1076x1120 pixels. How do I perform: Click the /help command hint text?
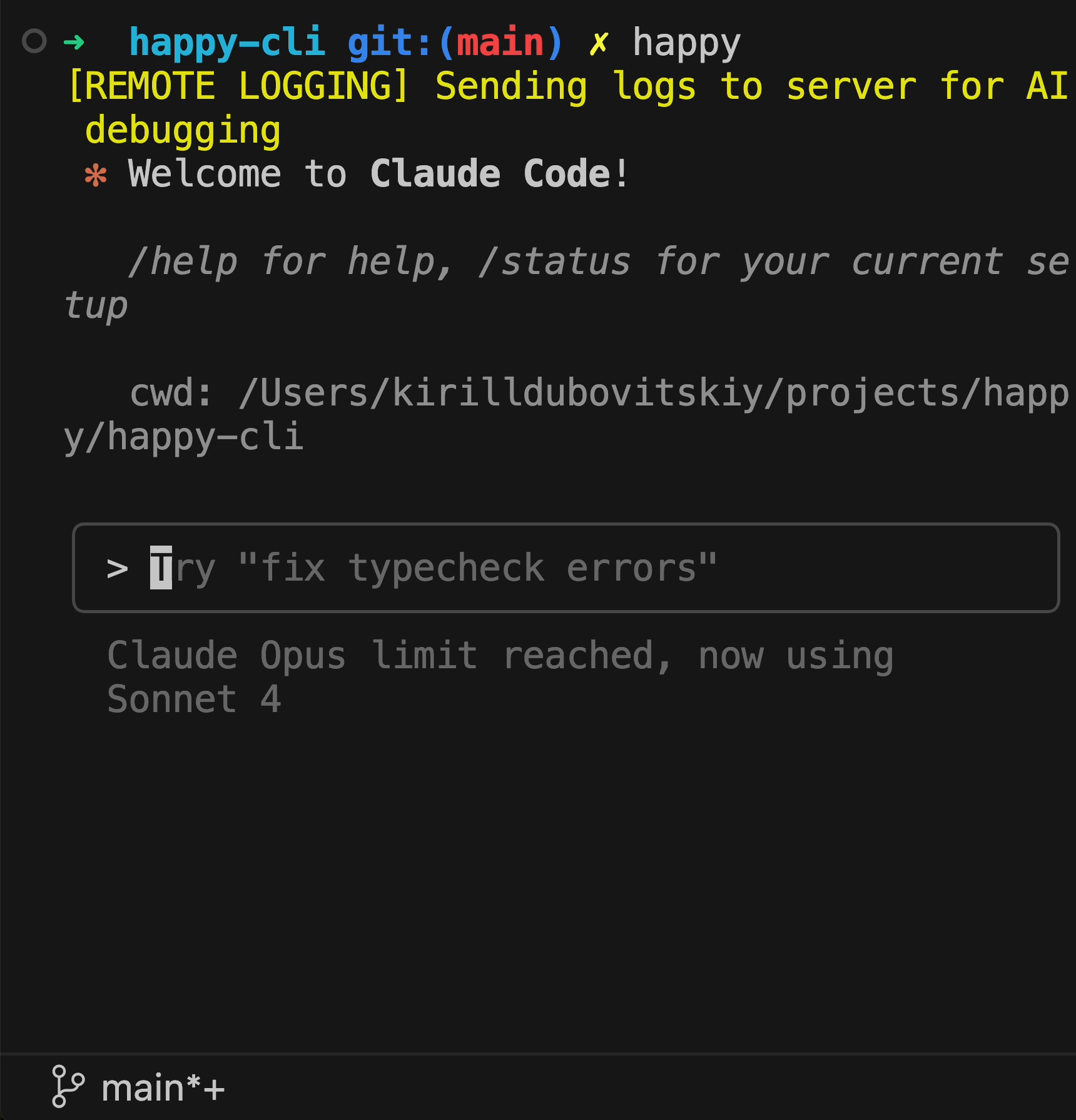click(x=183, y=262)
